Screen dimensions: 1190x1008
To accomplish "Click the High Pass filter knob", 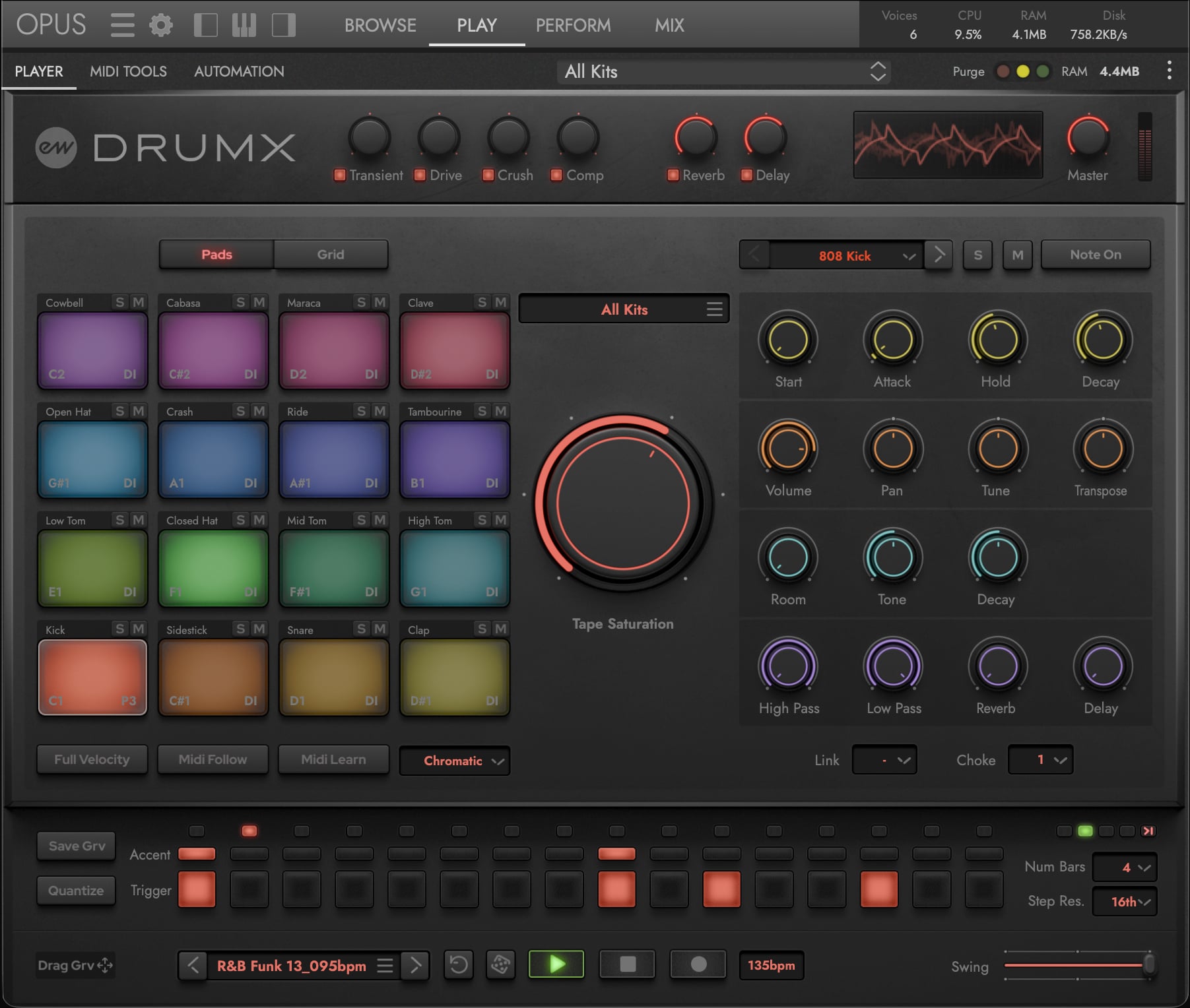I will [788, 666].
